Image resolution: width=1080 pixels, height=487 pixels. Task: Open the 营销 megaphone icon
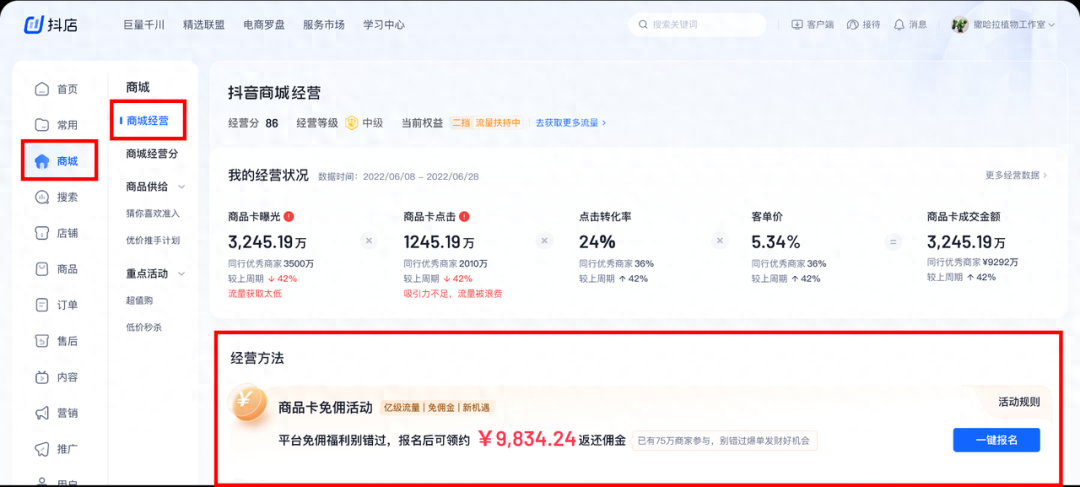point(43,413)
